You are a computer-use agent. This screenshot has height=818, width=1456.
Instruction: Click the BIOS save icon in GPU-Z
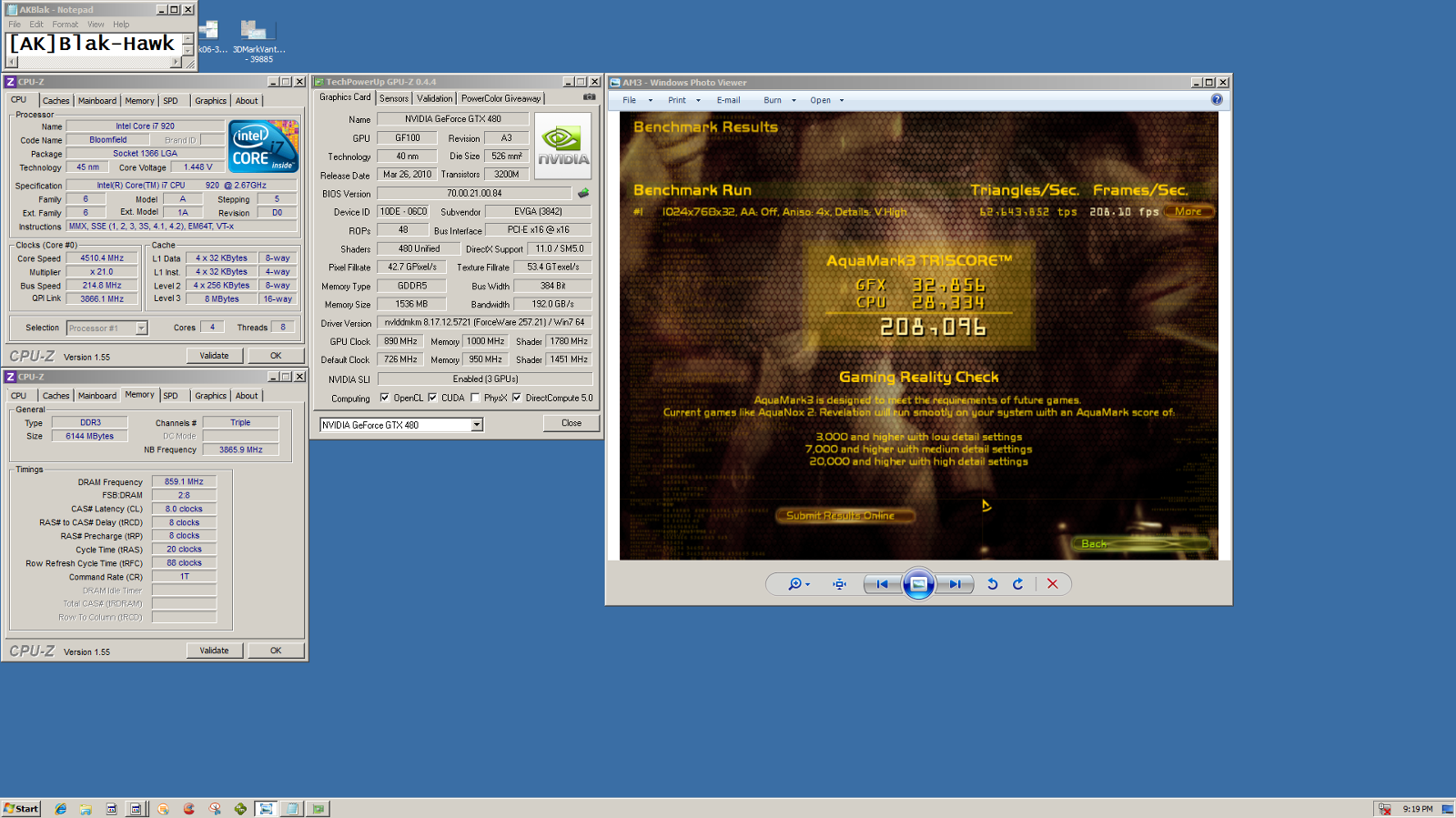tap(583, 193)
